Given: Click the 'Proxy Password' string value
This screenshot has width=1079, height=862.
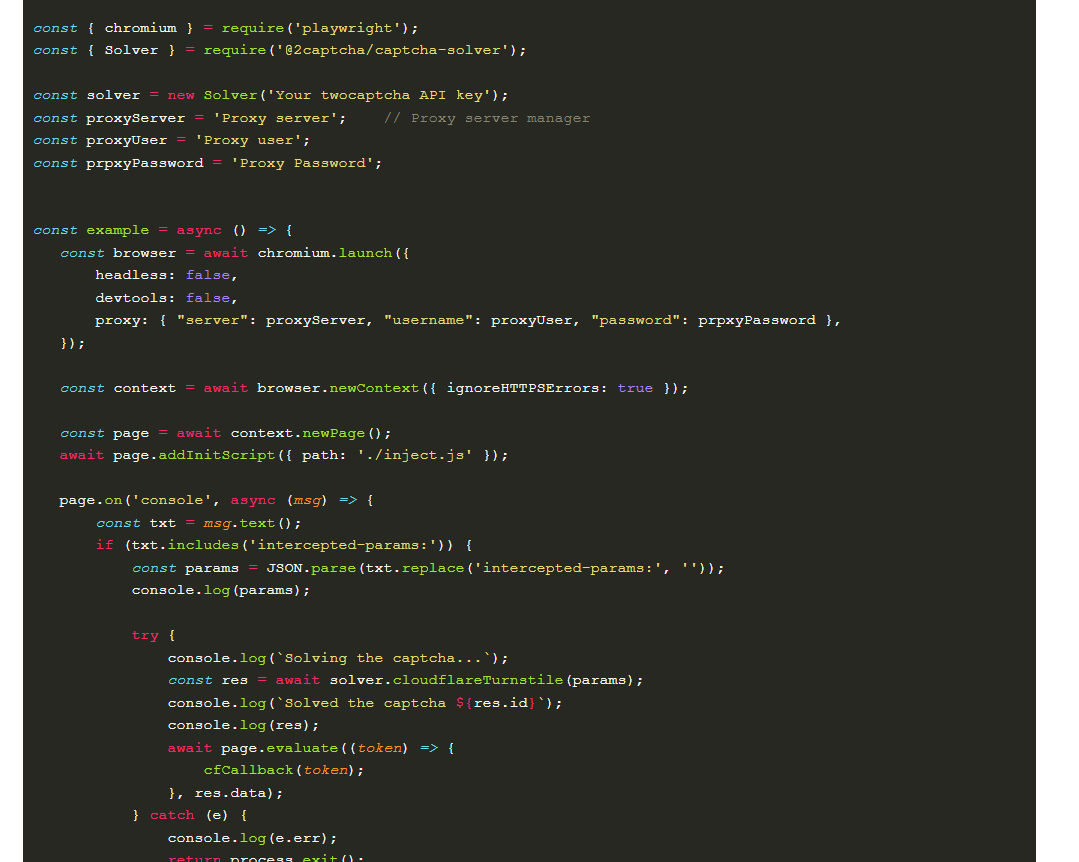Looking at the screenshot, I should 302,163.
